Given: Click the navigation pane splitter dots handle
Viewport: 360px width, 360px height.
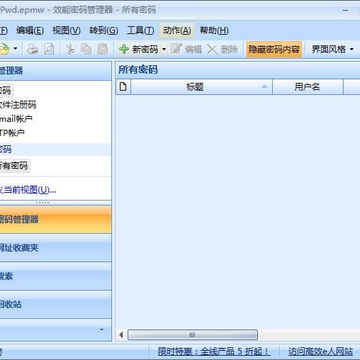Looking at the screenshot, I should [x=42, y=203].
